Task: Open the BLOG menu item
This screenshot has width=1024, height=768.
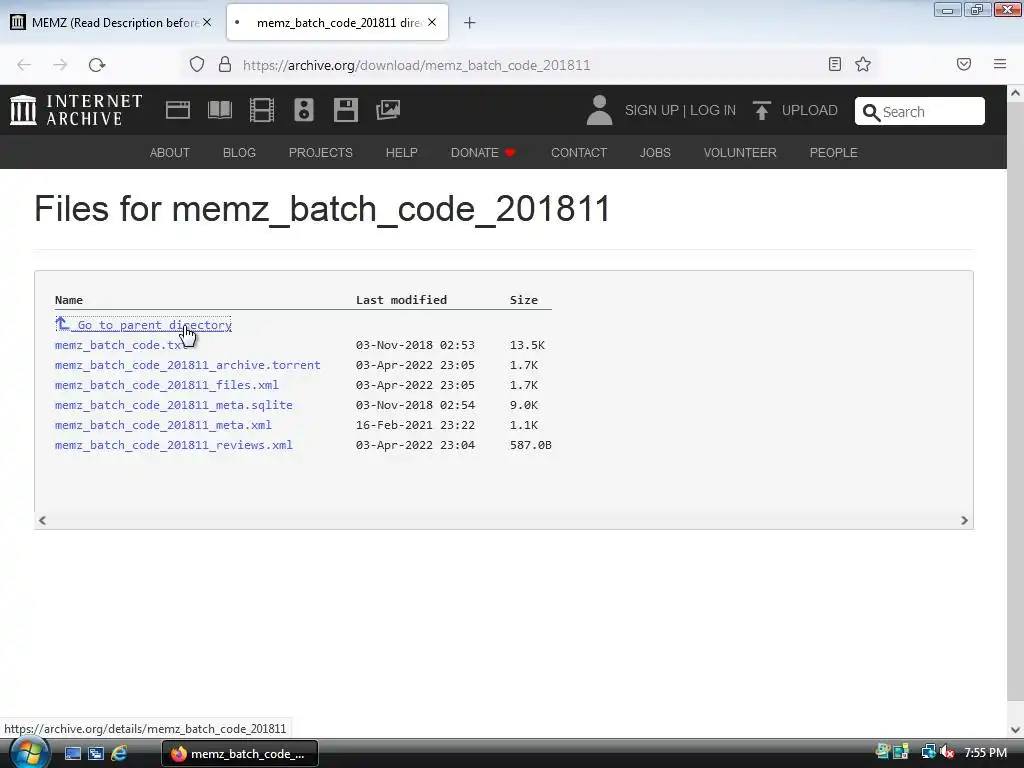Action: (239, 152)
